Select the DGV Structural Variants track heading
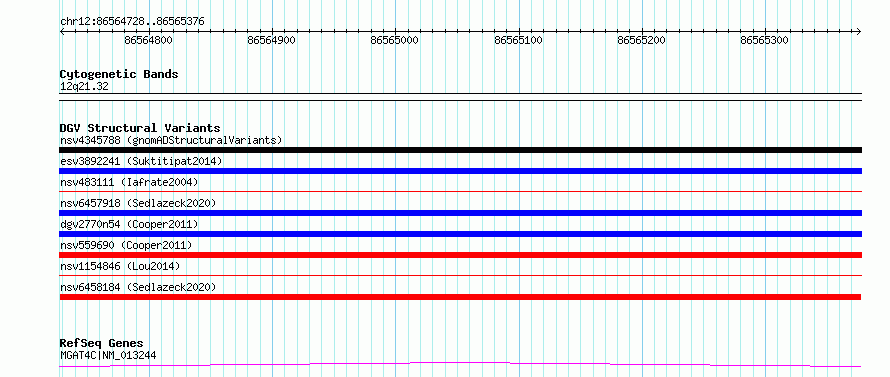Image resolution: width=890 pixels, height=377 pixels. point(140,128)
